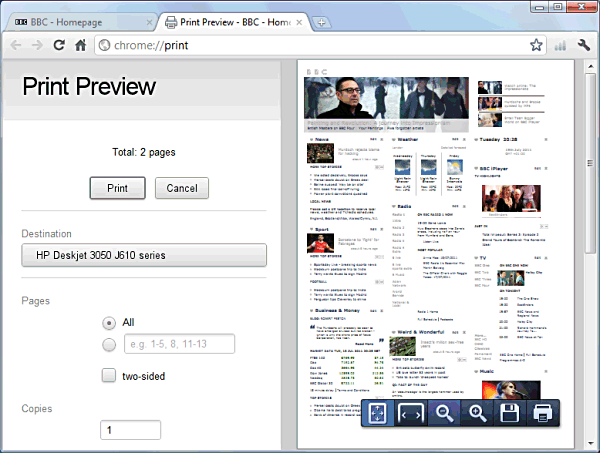Click the BBC iPlayer image in preview
Screen dimensions: 600x453
(511, 198)
